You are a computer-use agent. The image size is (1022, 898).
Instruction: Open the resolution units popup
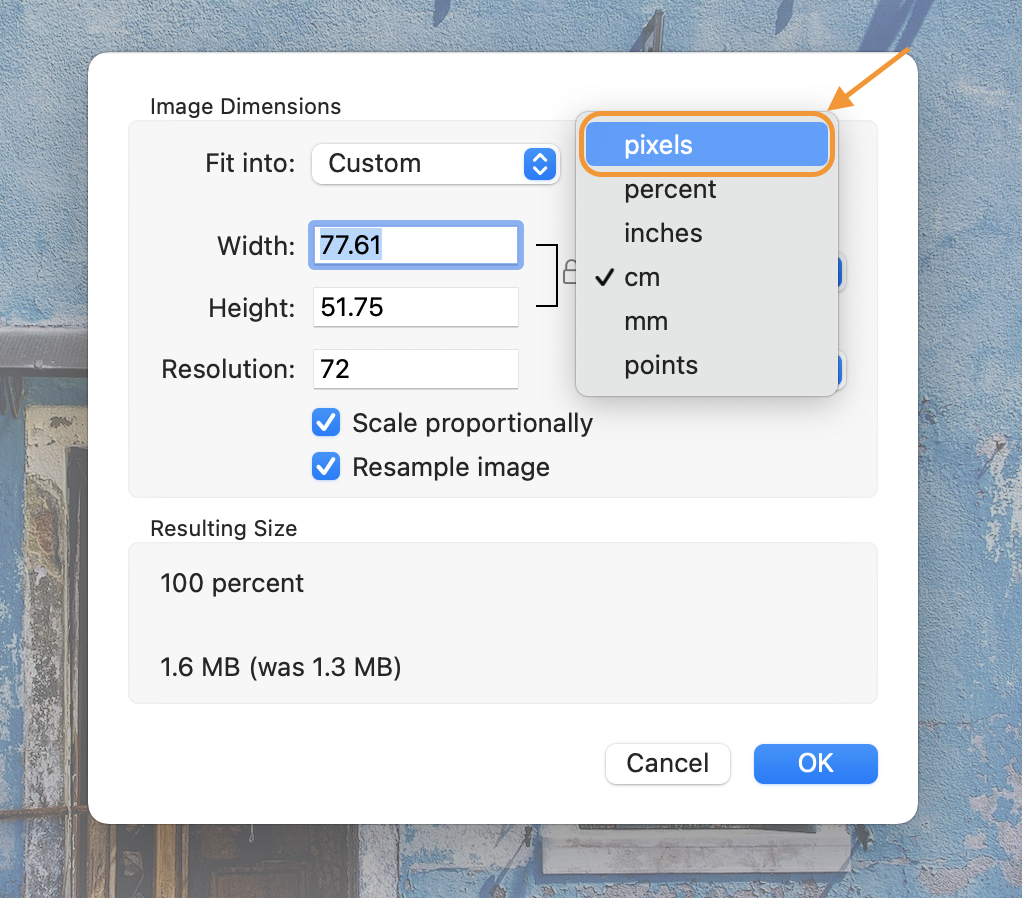pos(842,370)
